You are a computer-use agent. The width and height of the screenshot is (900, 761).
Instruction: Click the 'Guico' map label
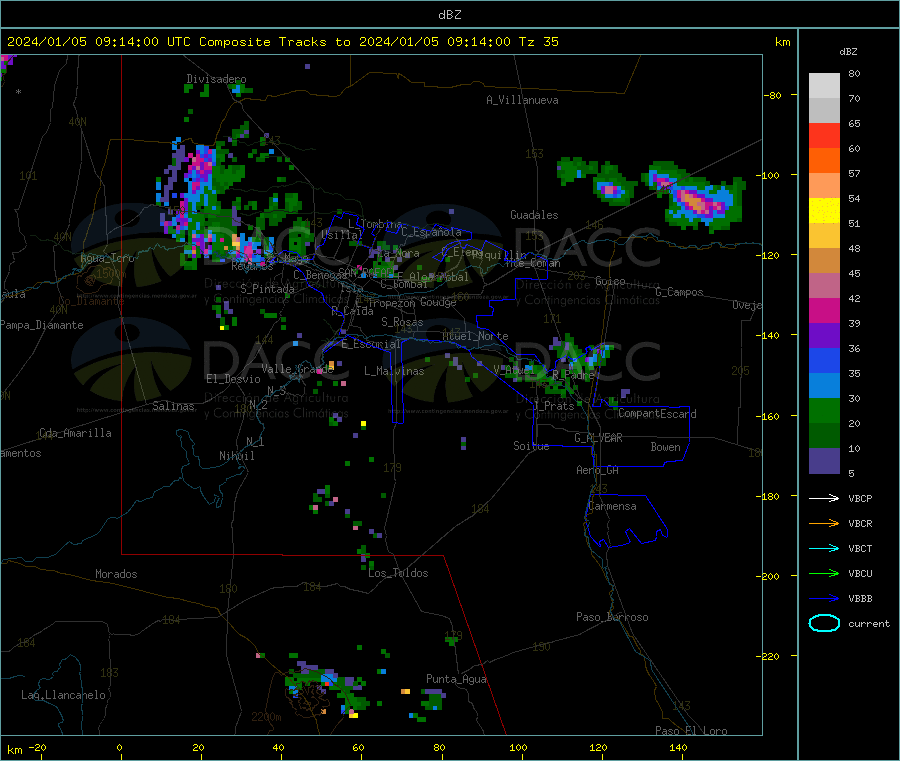610,281
